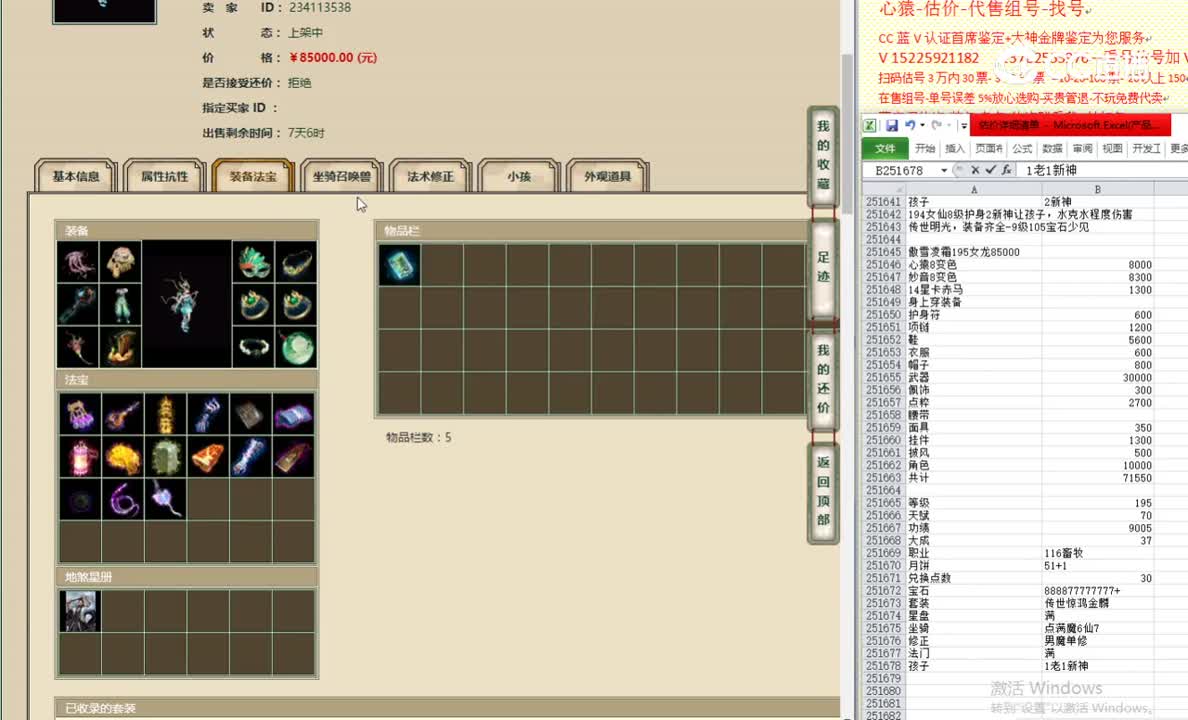Click the 共计 total cell 71550

[1098, 477]
